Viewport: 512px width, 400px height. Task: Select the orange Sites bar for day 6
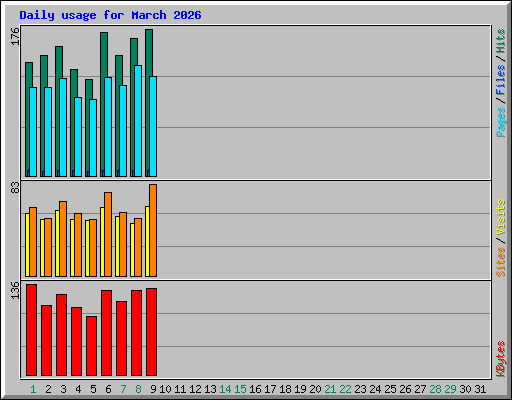[x=108, y=234]
